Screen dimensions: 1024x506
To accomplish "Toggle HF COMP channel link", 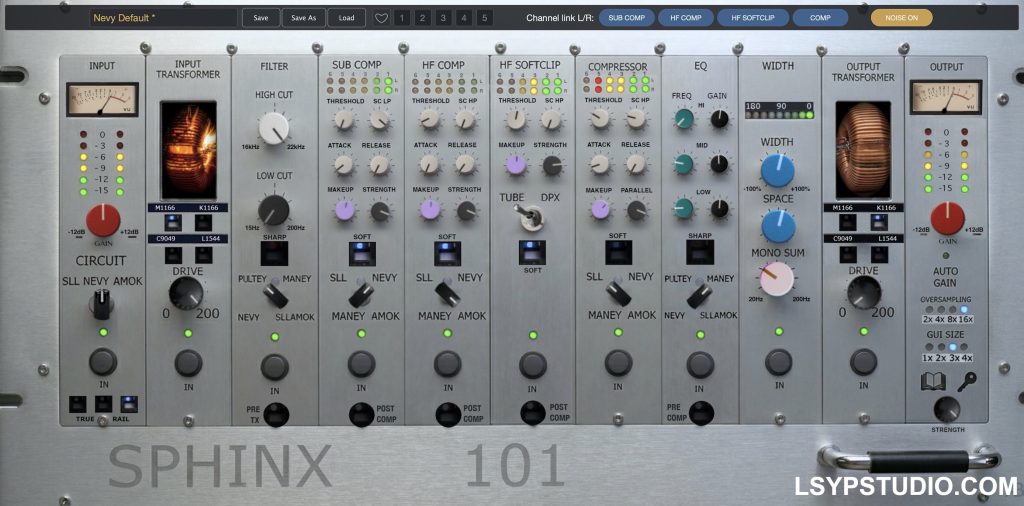I will (686, 18).
